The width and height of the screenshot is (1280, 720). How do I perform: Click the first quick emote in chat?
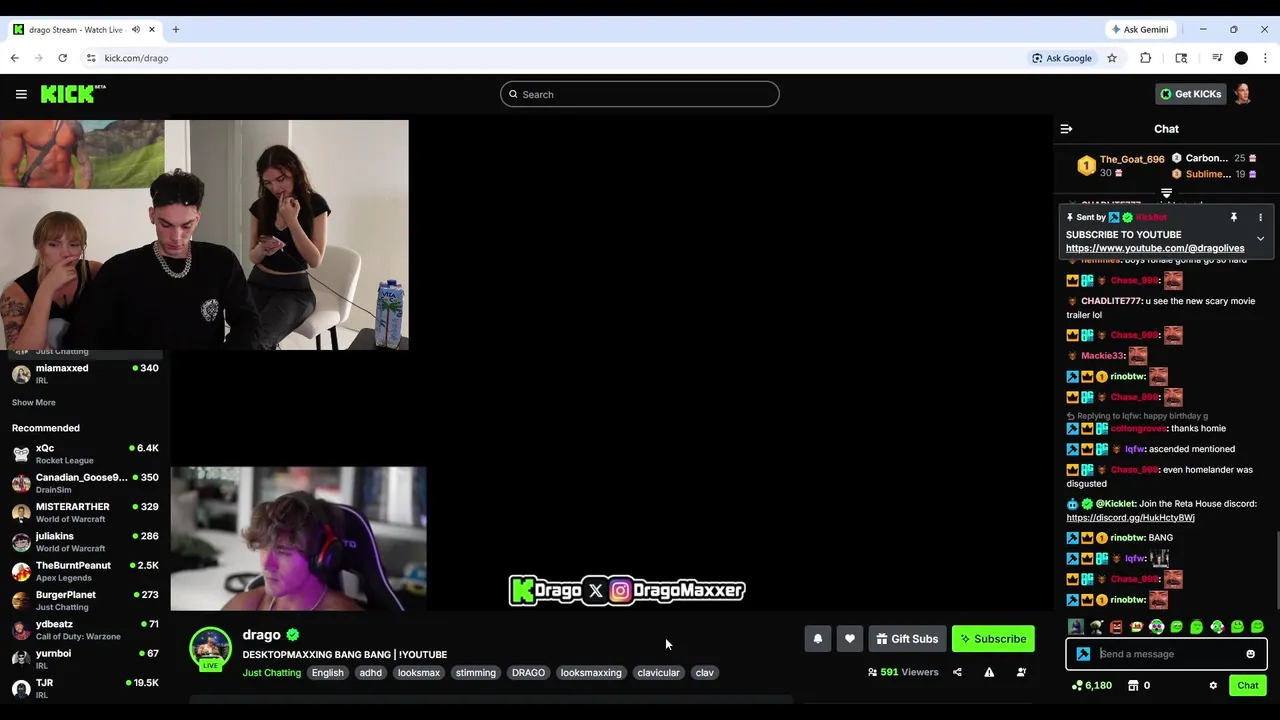tap(1075, 627)
